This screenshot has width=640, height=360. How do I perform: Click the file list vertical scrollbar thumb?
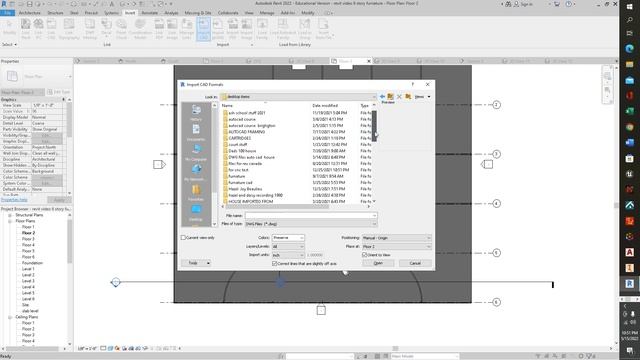click(374, 127)
